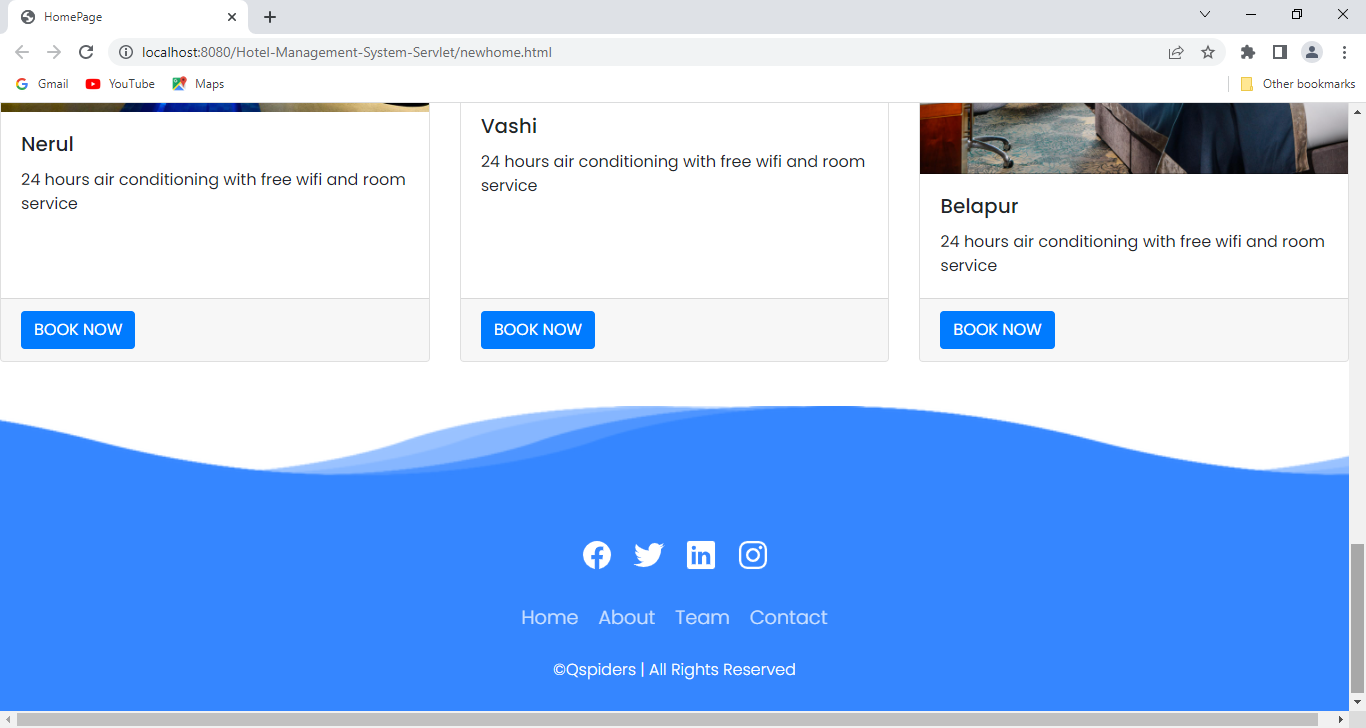Click the Belapur room image
This screenshot has height=728, width=1366.
point(1134,138)
